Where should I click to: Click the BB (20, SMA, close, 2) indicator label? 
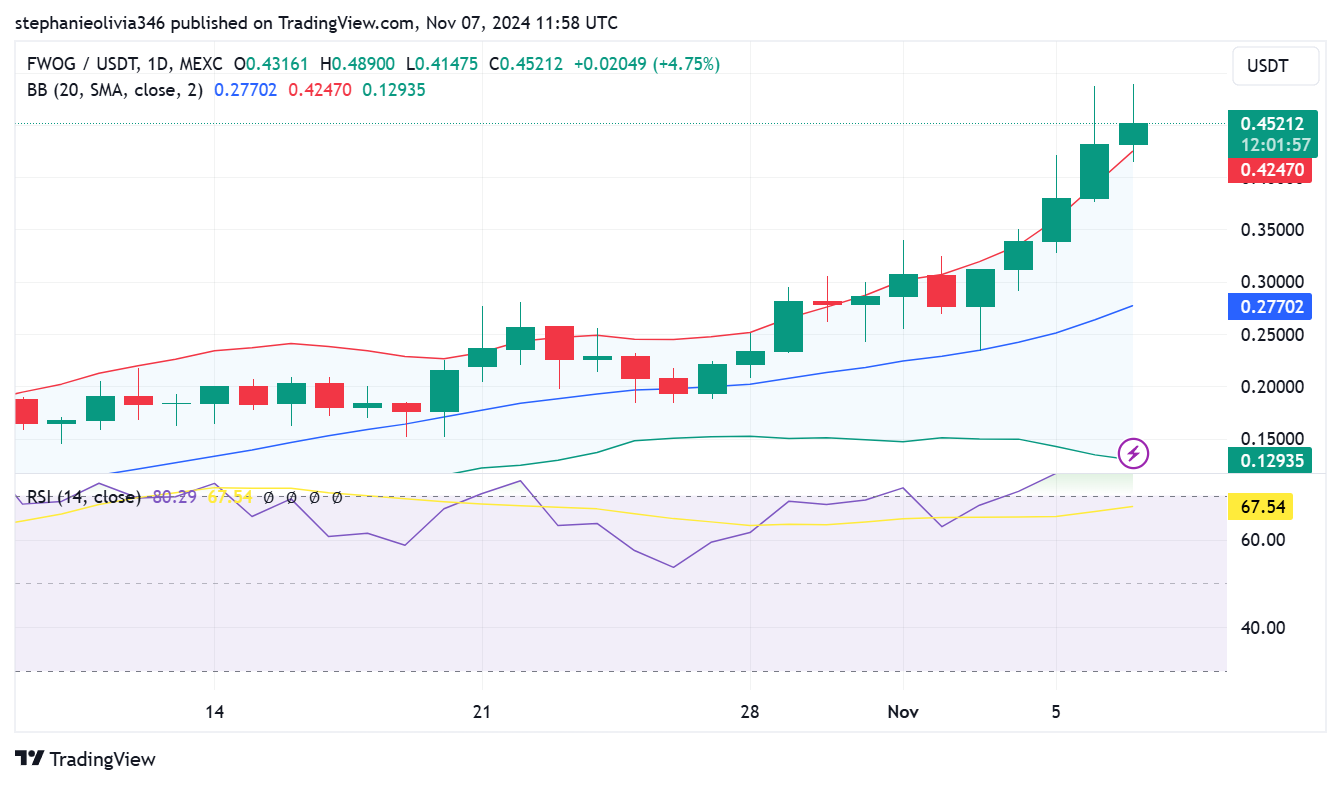[115, 90]
